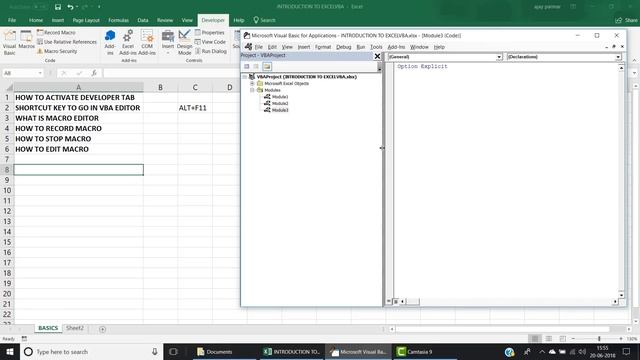Switch to the Sheet2 worksheet tab
This screenshot has width=640, height=360.
75,328
